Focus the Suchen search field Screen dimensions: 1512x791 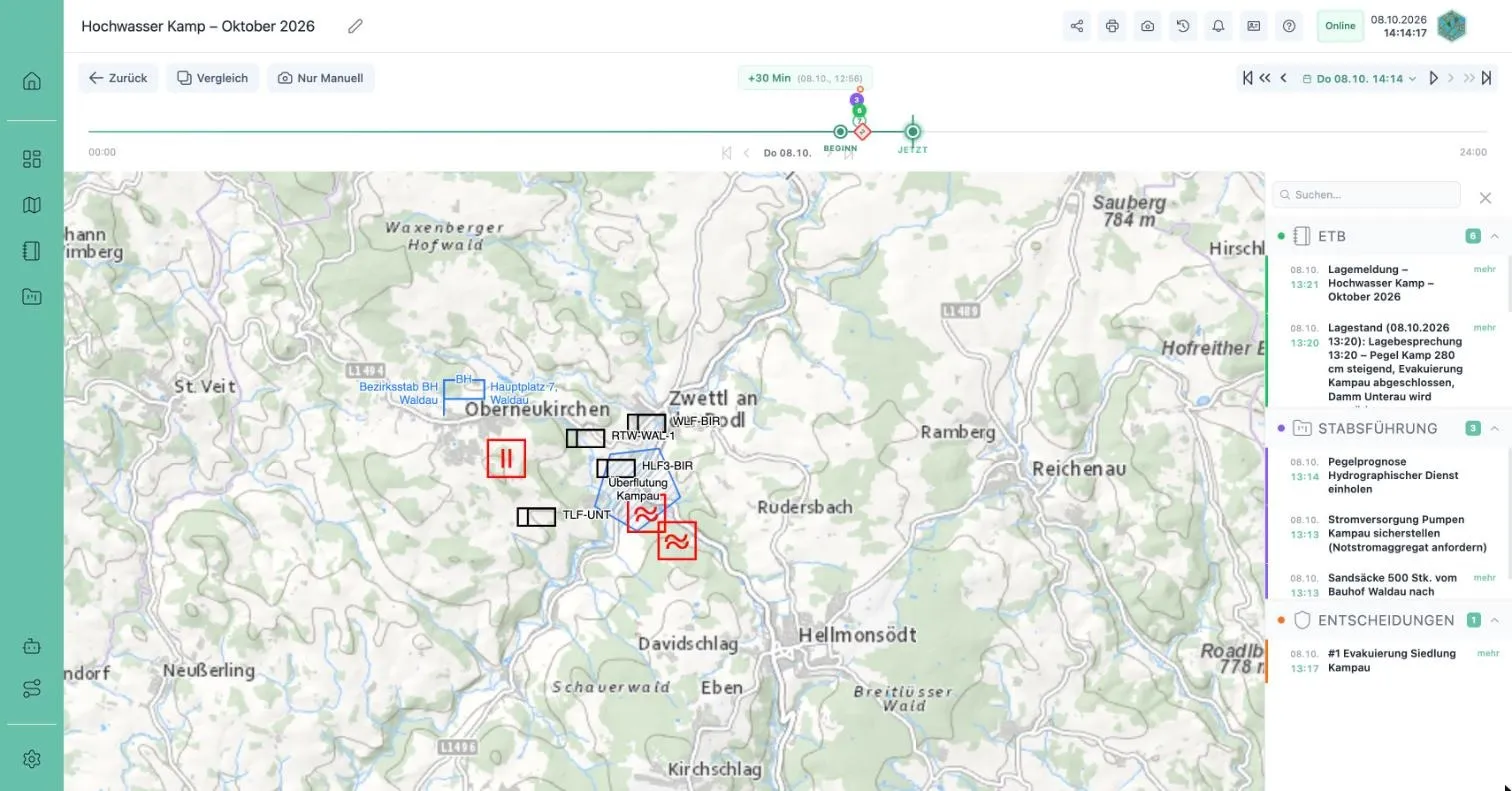(x=1366, y=195)
